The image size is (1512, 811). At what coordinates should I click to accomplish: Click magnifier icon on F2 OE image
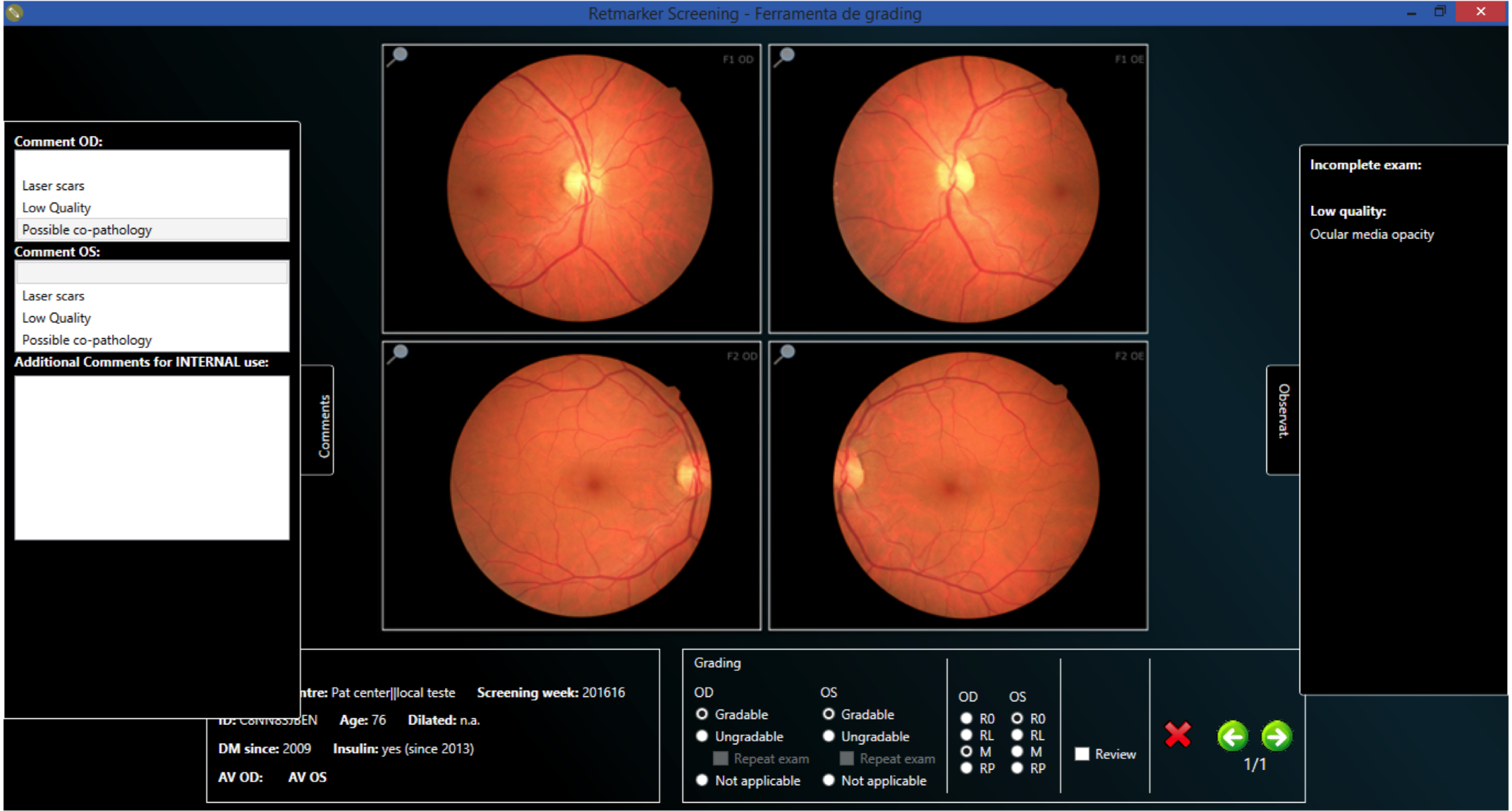(x=784, y=353)
